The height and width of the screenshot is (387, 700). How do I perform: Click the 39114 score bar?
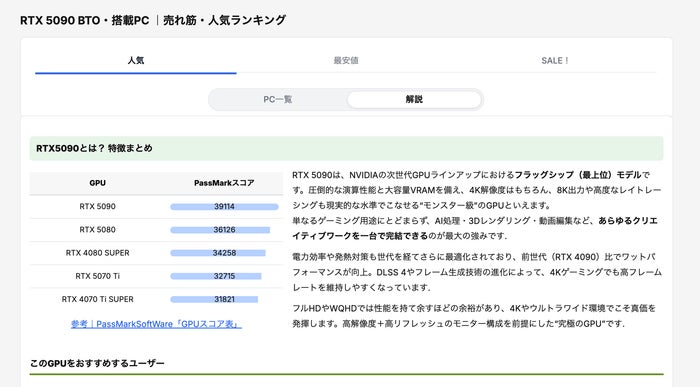224,207
